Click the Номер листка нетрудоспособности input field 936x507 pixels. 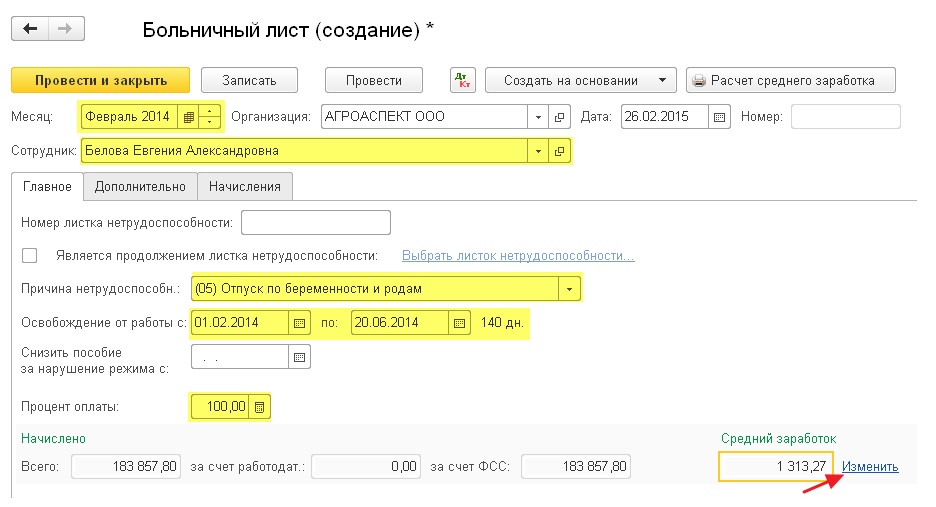[x=316, y=222]
